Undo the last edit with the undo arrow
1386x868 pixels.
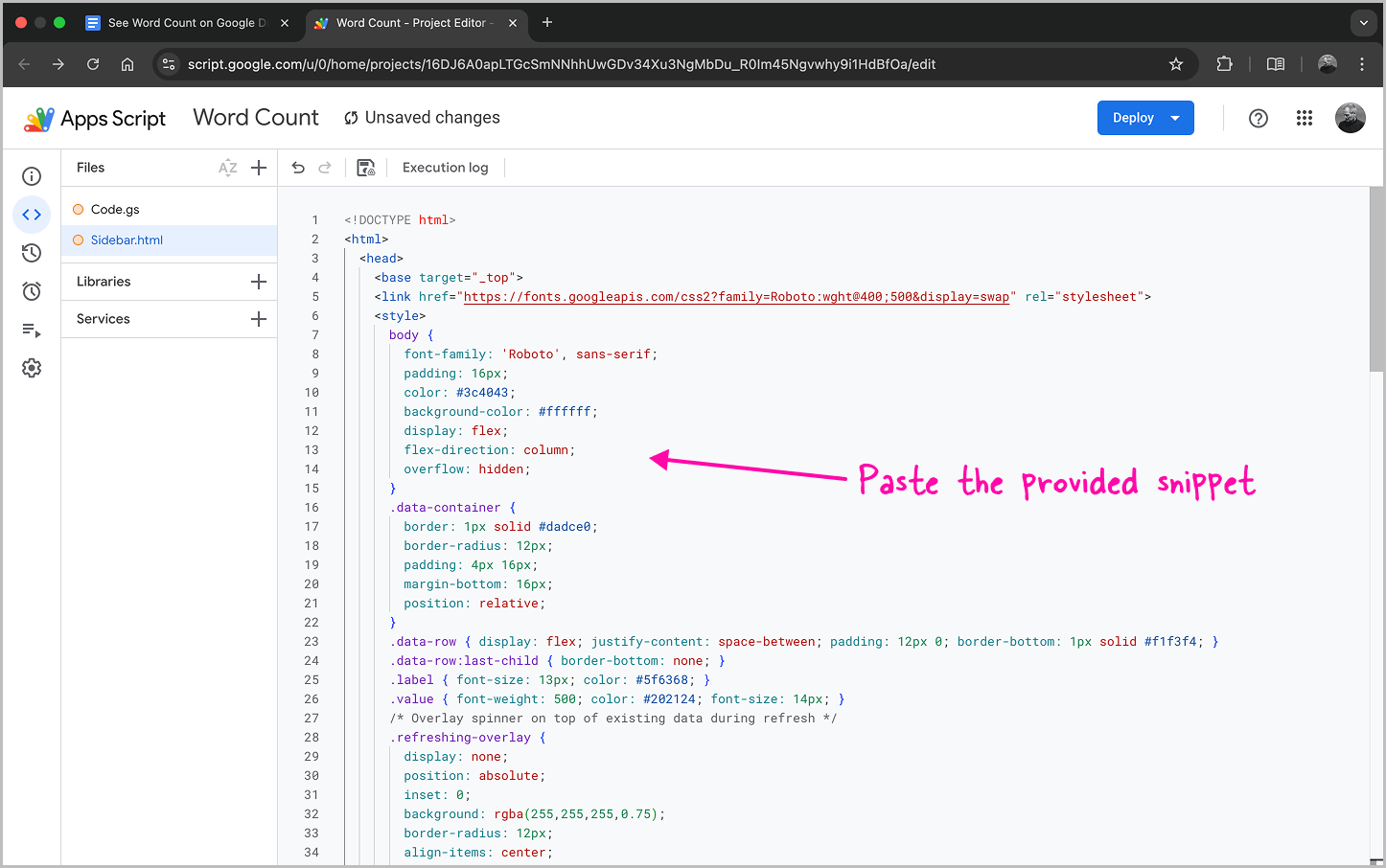[x=298, y=167]
